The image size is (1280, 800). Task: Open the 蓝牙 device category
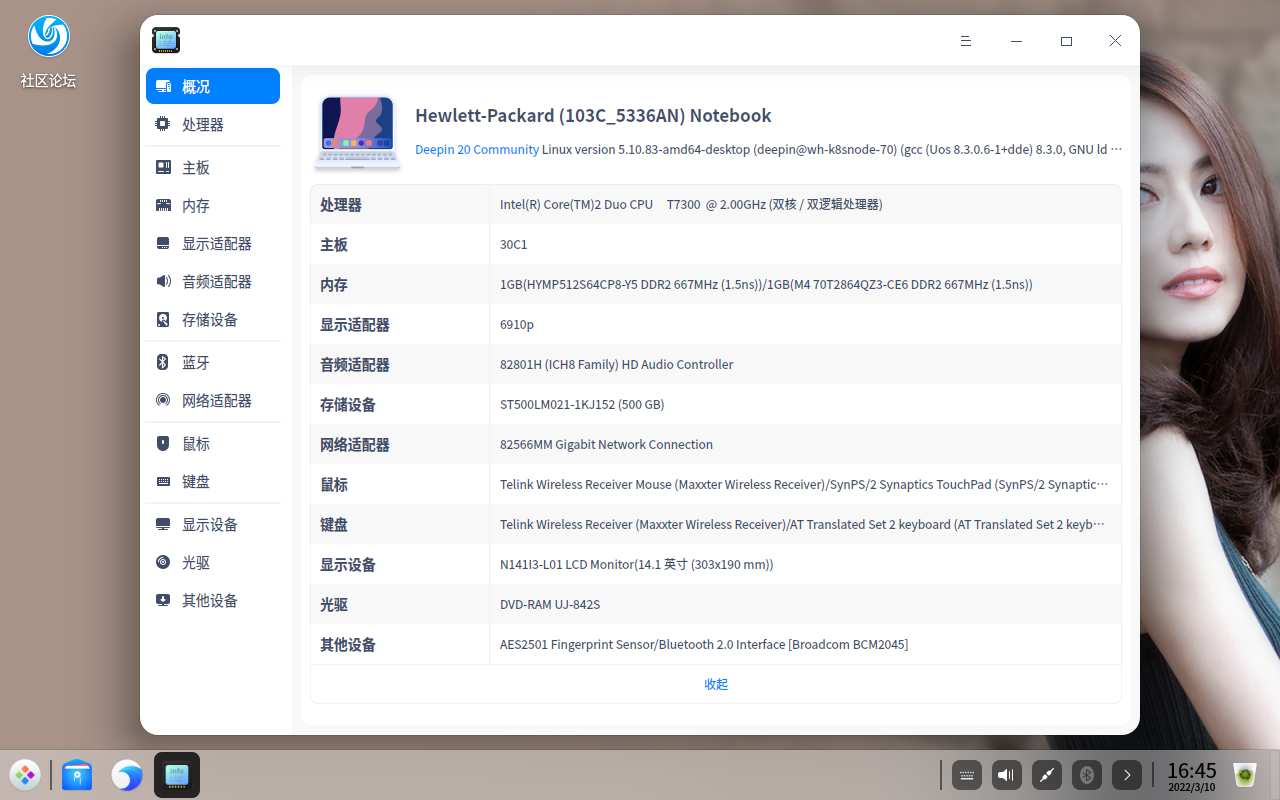194,362
